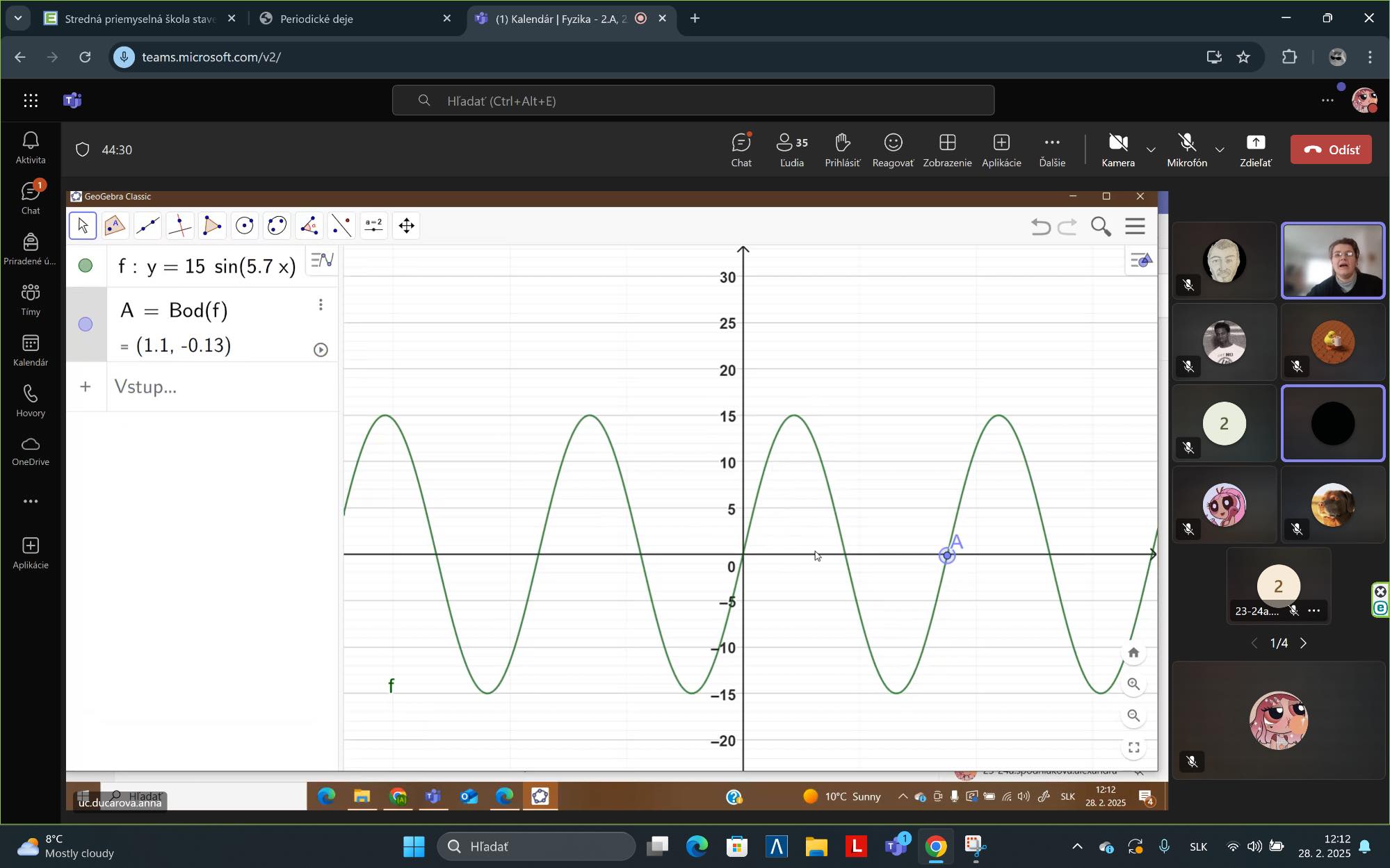Open Ďalšie more actions menu
Image resolution: width=1390 pixels, height=868 pixels.
point(1052,150)
